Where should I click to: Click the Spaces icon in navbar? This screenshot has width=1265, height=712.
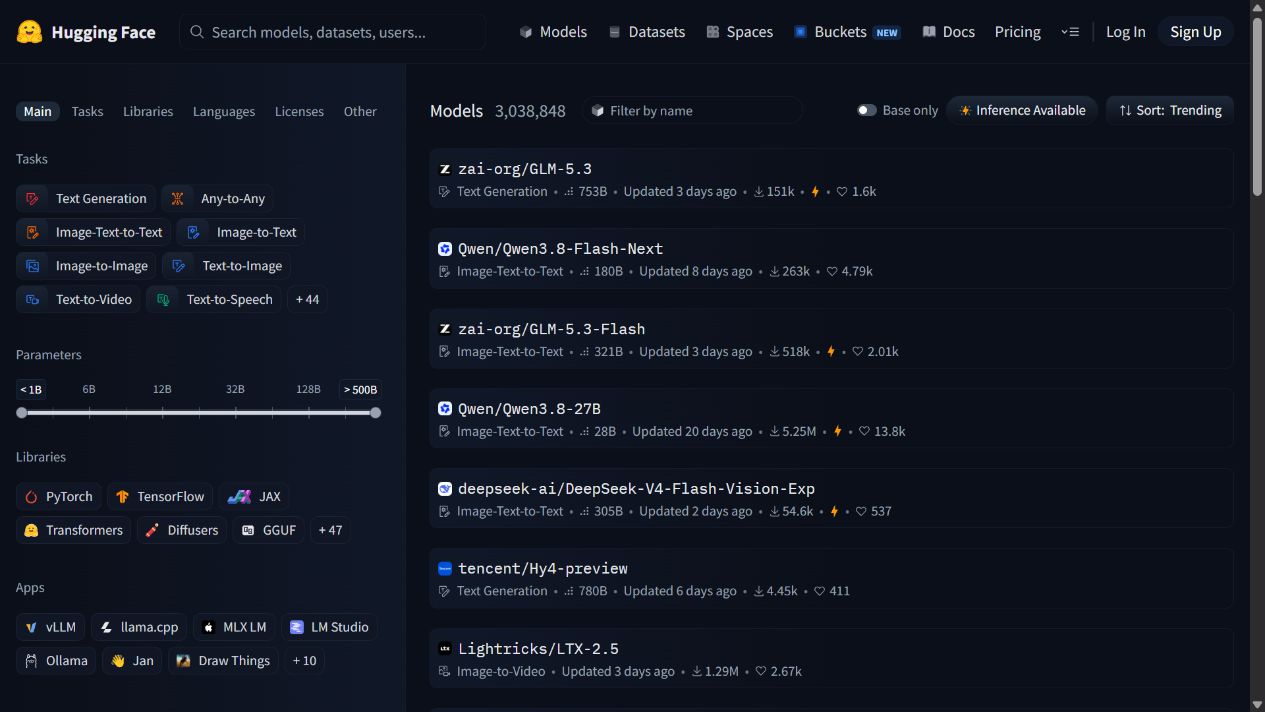pos(713,32)
